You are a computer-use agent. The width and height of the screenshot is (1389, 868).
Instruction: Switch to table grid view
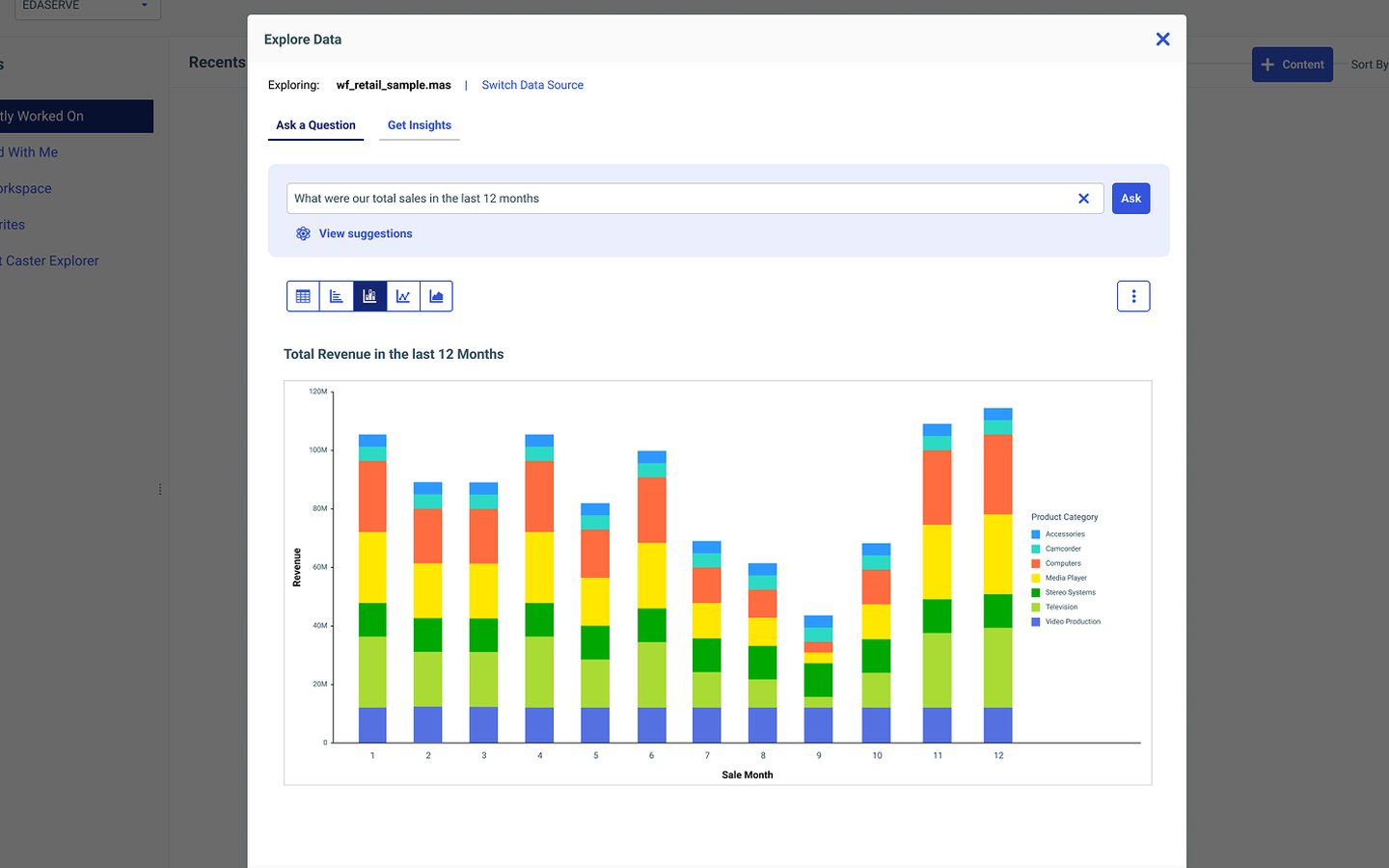point(303,296)
